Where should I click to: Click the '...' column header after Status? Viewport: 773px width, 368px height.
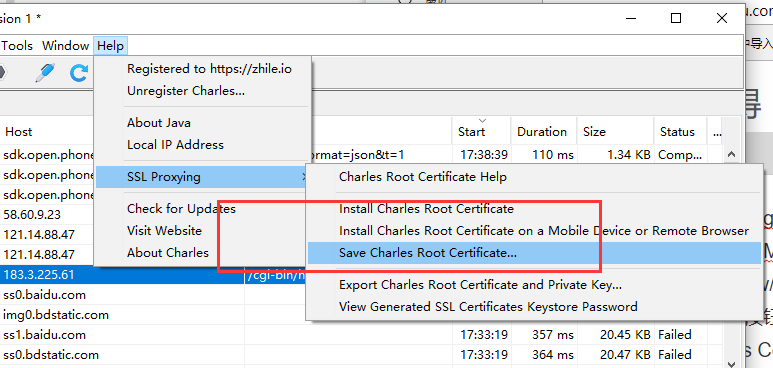pyautogui.click(x=717, y=132)
